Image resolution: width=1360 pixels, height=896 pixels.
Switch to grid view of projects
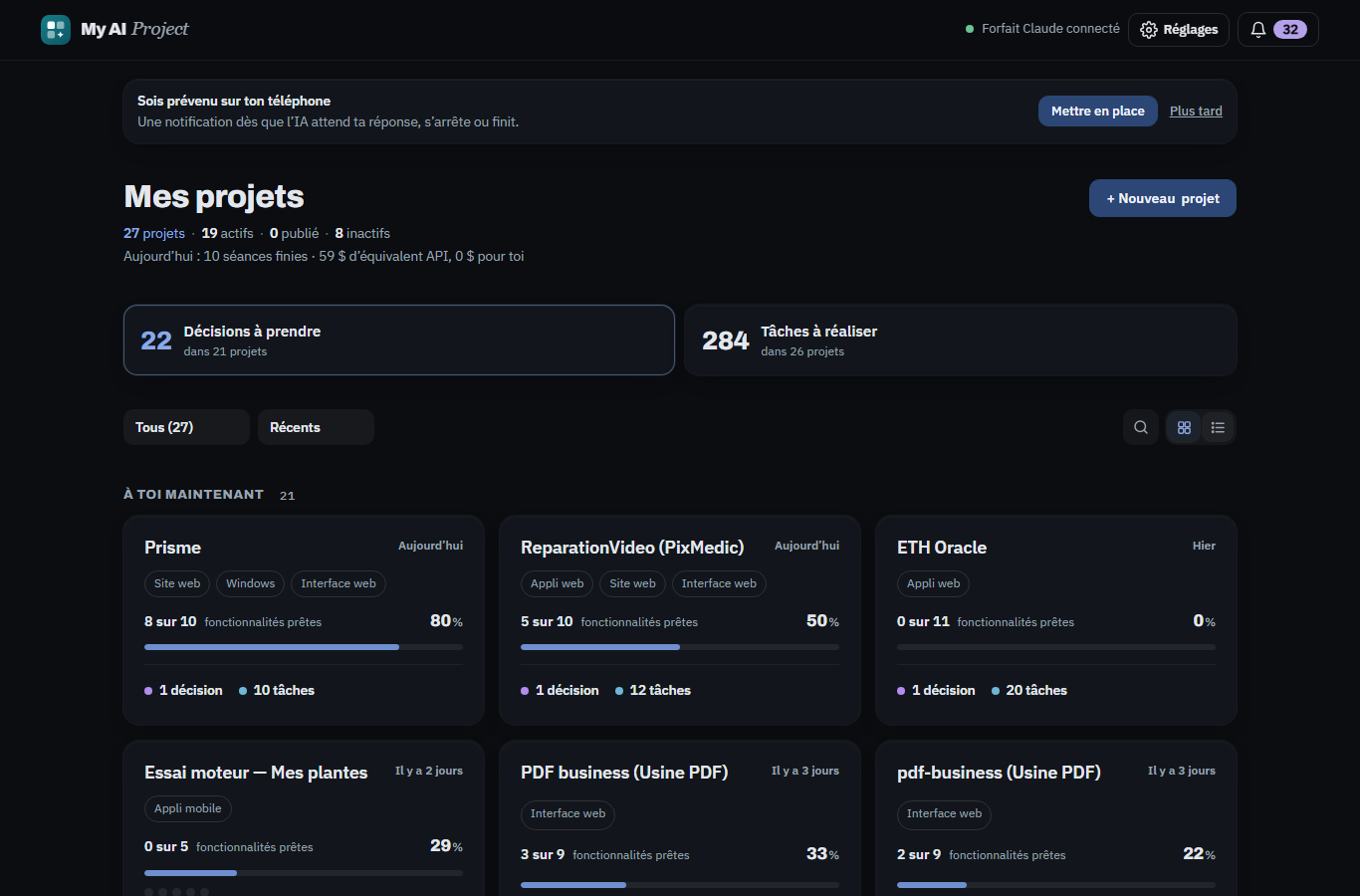1184,427
